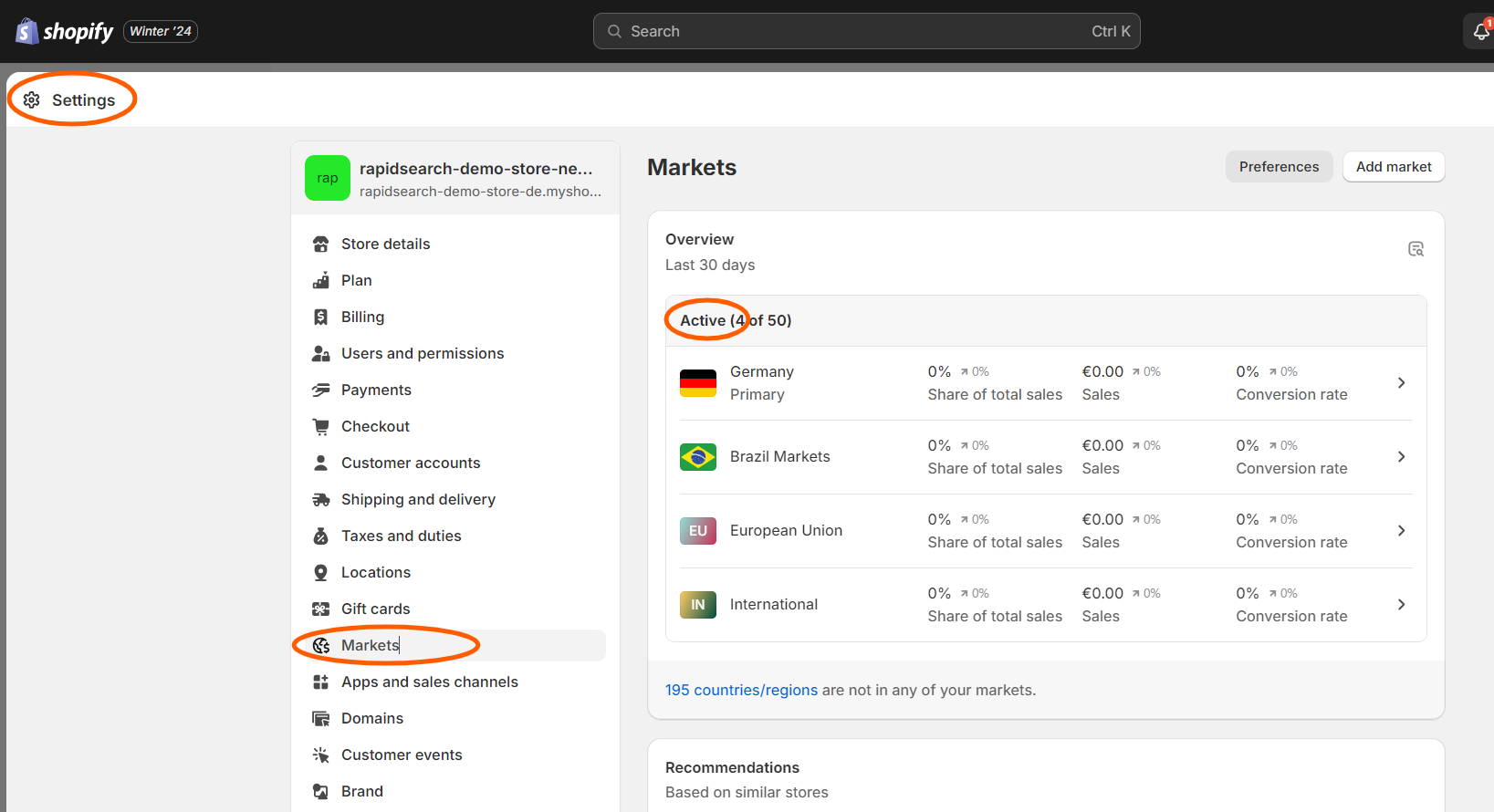Click the Shopify logo
Viewport: 1494px width, 812px height.
65,31
